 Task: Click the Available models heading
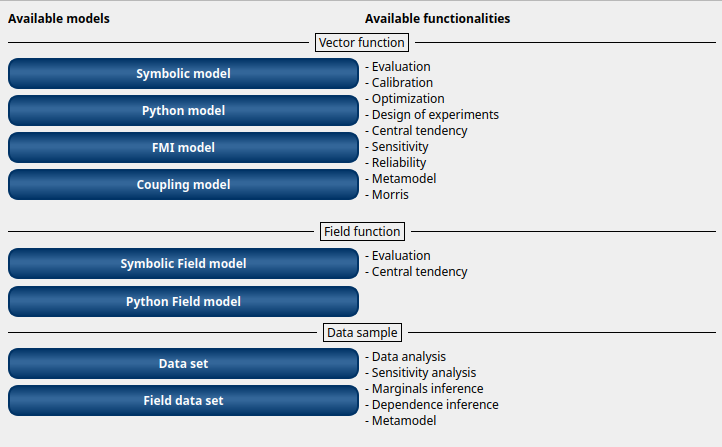click(59, 18)
